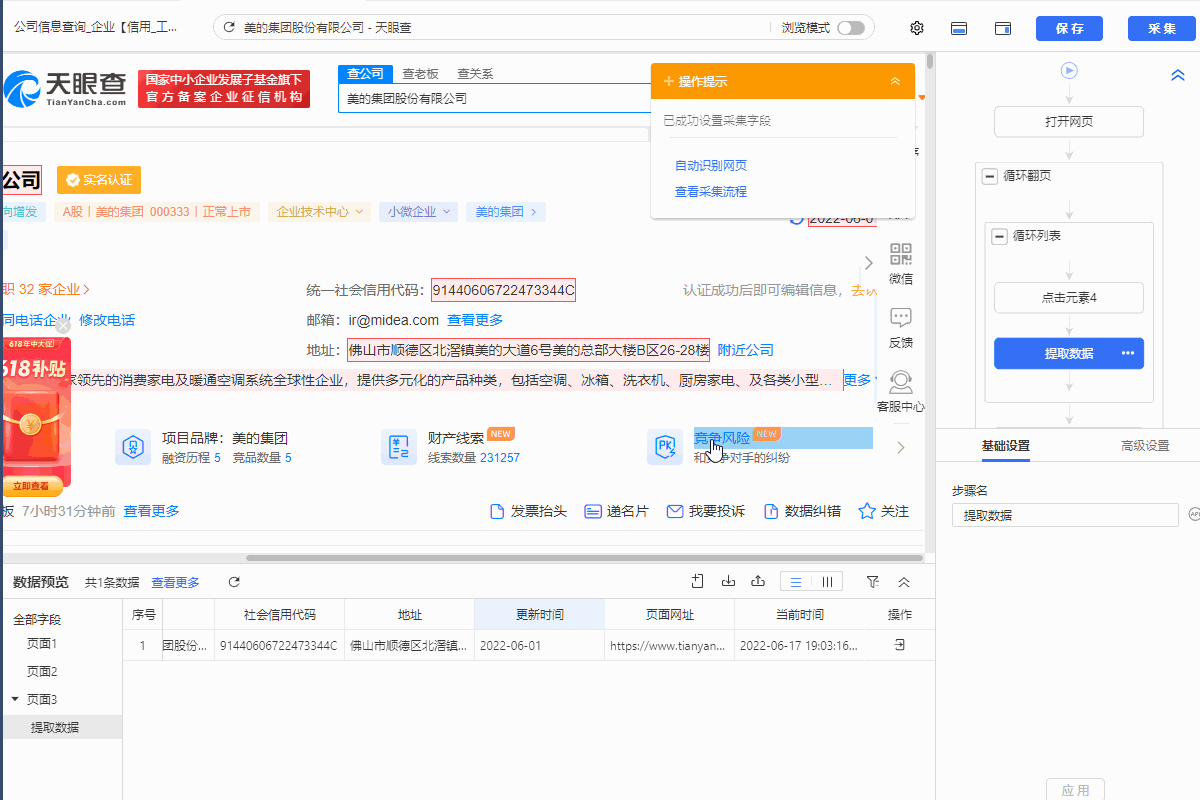Click the reload icon in the address bar
This screenshot has height=800, width=1200.
[x=230, y=28]
